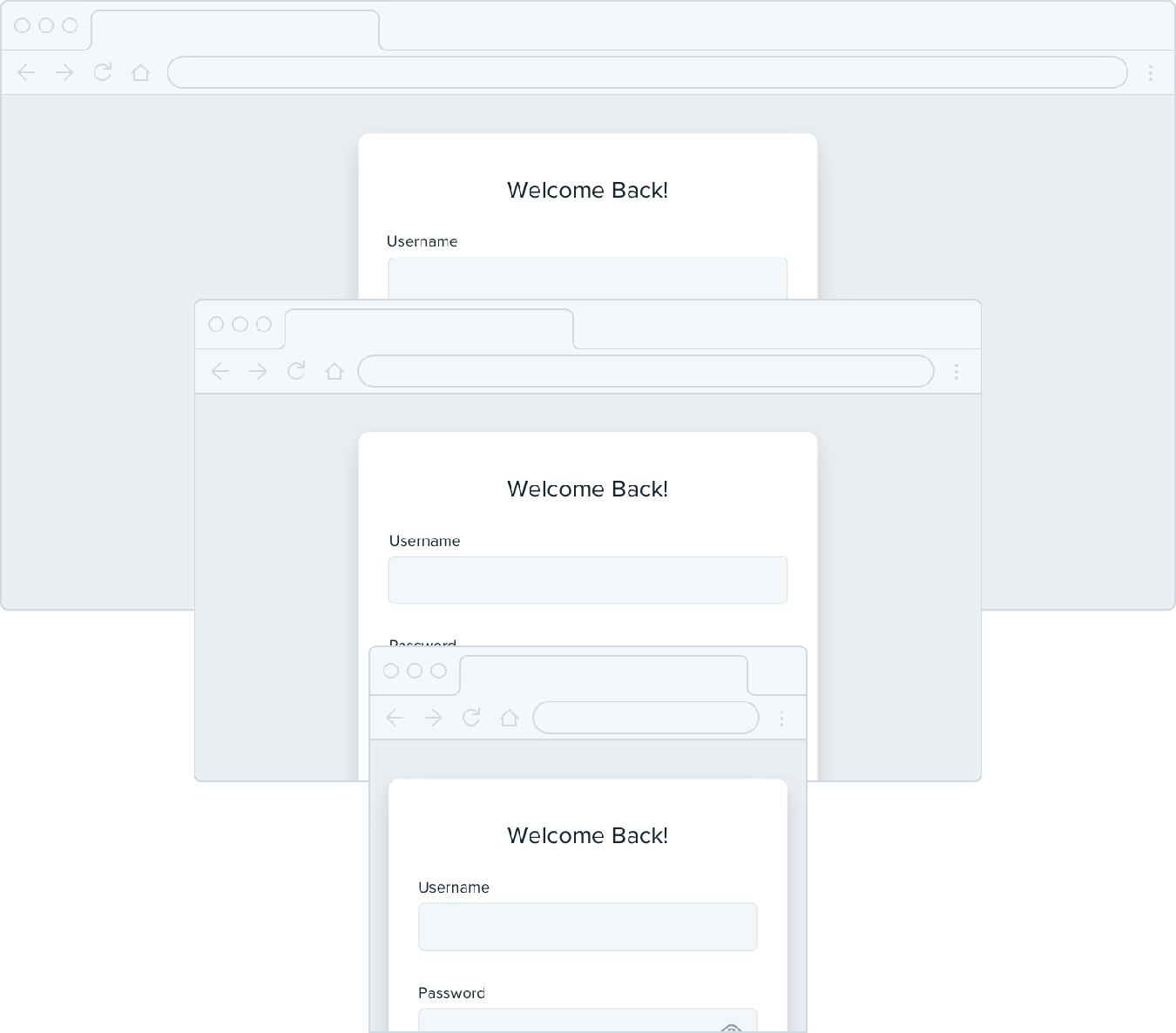The height and width of the screenshot is (1033, 1176).
Task: Reload the page in the largest browser window
Action: [103, 72]
